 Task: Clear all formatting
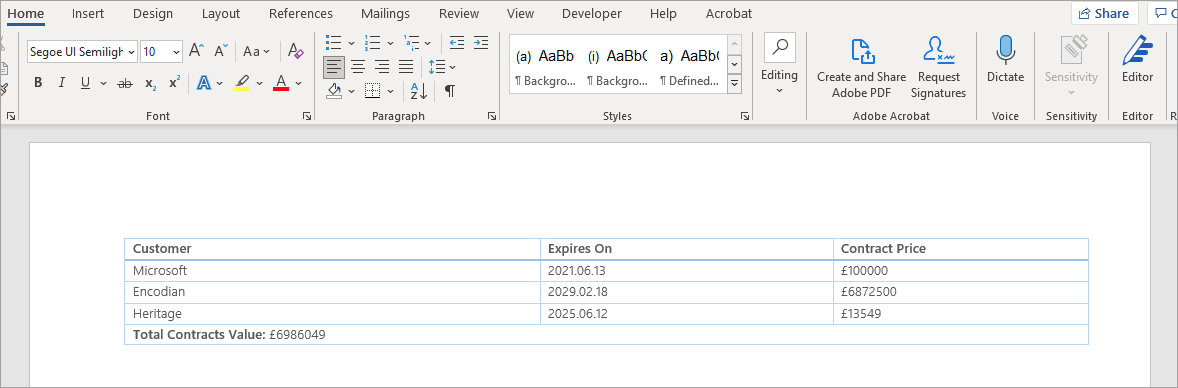[x=296, y=51]
